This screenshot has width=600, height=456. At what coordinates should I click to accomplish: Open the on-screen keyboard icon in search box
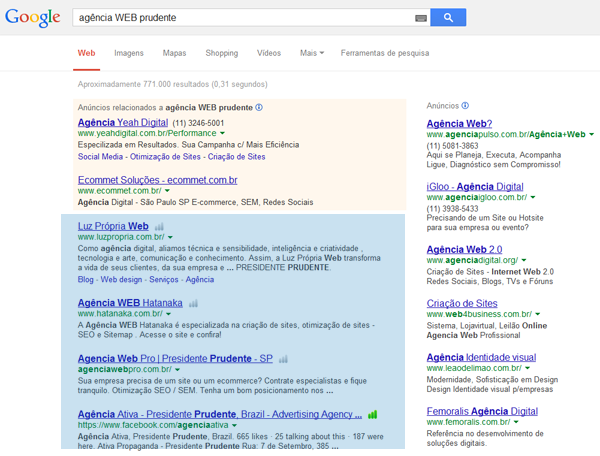point(421,18)
